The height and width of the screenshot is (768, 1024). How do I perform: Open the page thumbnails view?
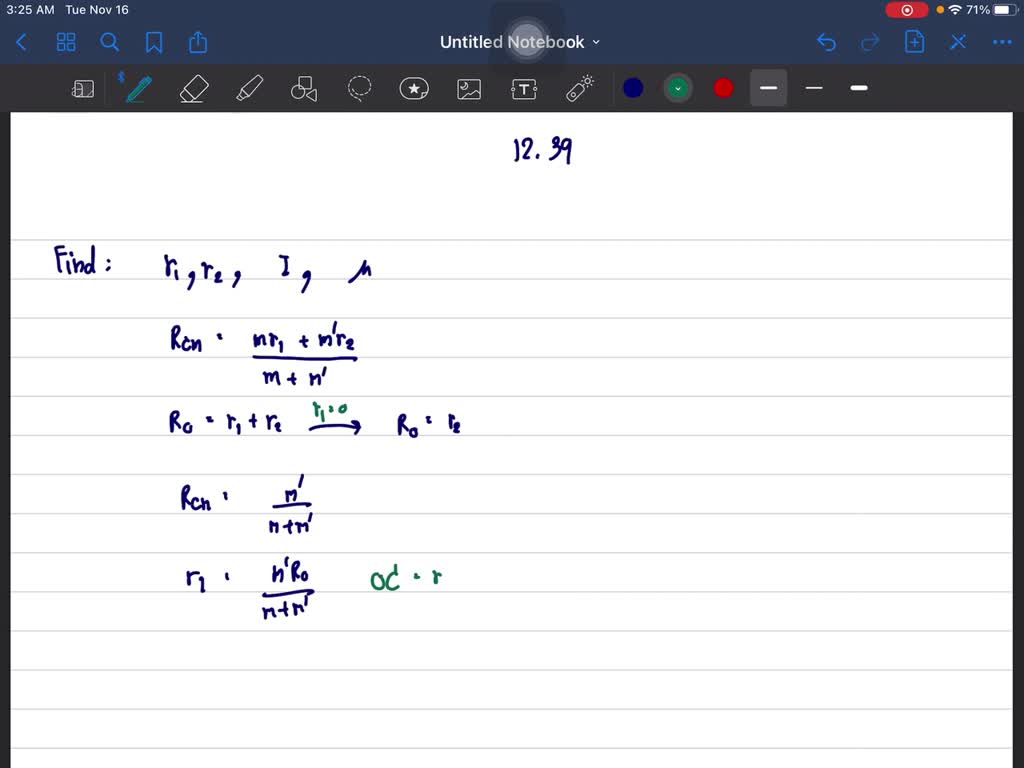(x=66, y=42)
